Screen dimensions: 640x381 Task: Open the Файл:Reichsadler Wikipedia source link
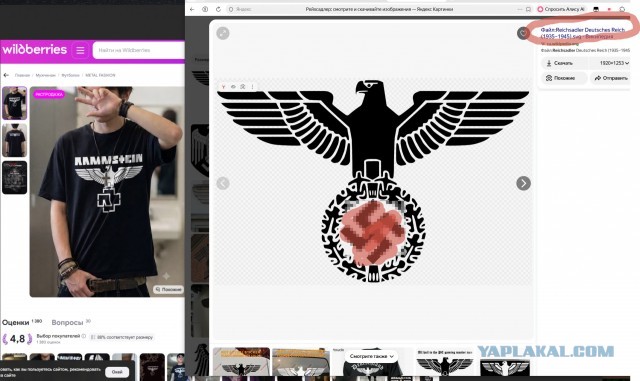[x=582, y=33]
